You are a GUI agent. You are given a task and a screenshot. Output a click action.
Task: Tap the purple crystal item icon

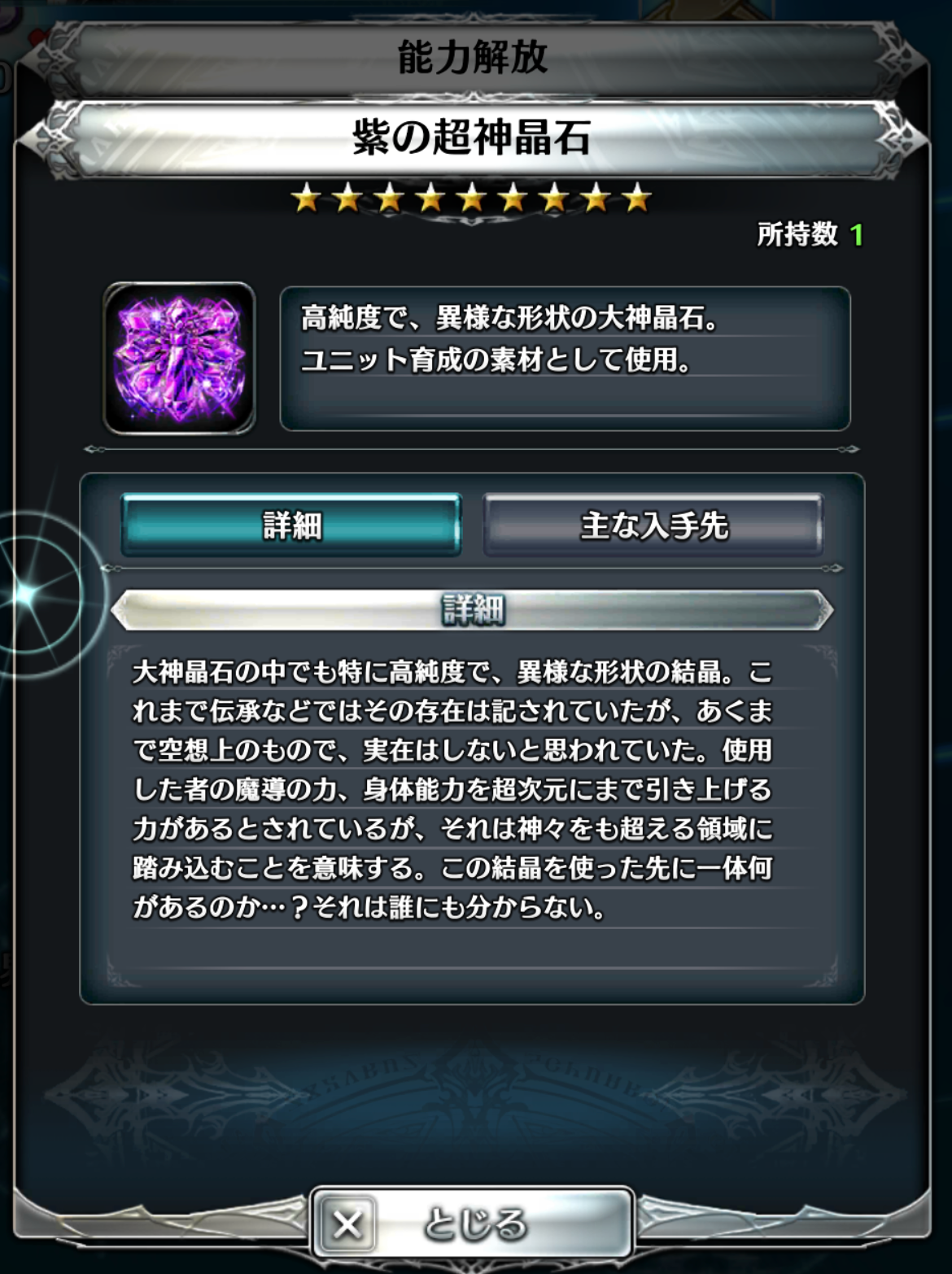tap(179, 358)
